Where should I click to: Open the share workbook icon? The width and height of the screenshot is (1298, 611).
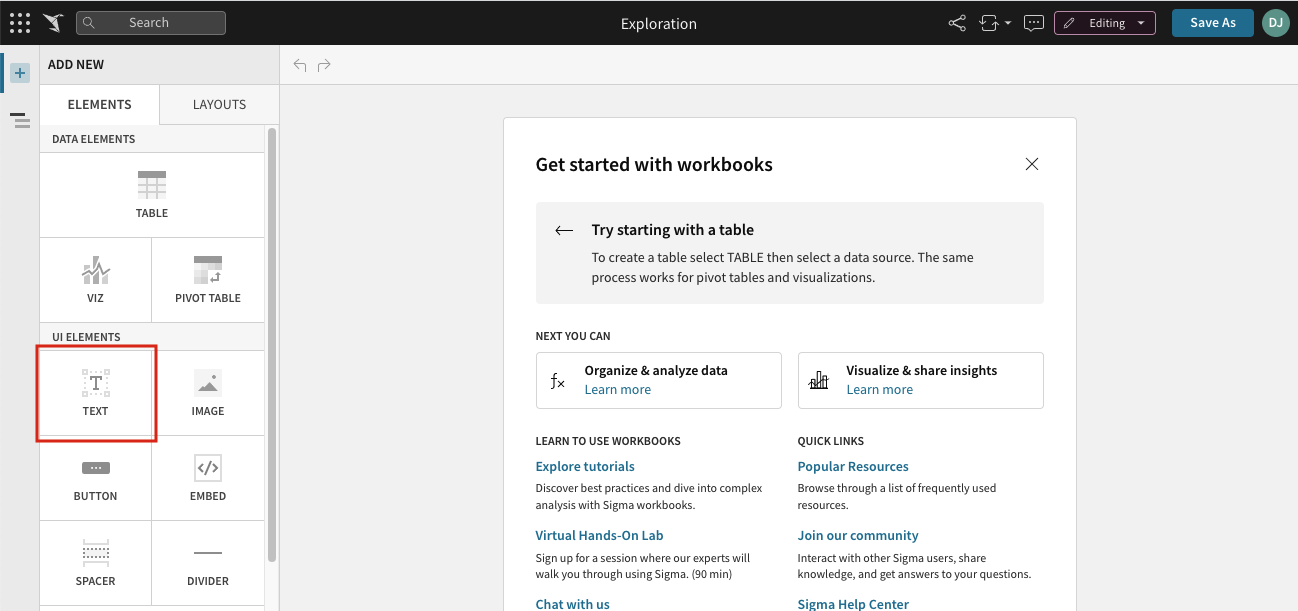957,23
